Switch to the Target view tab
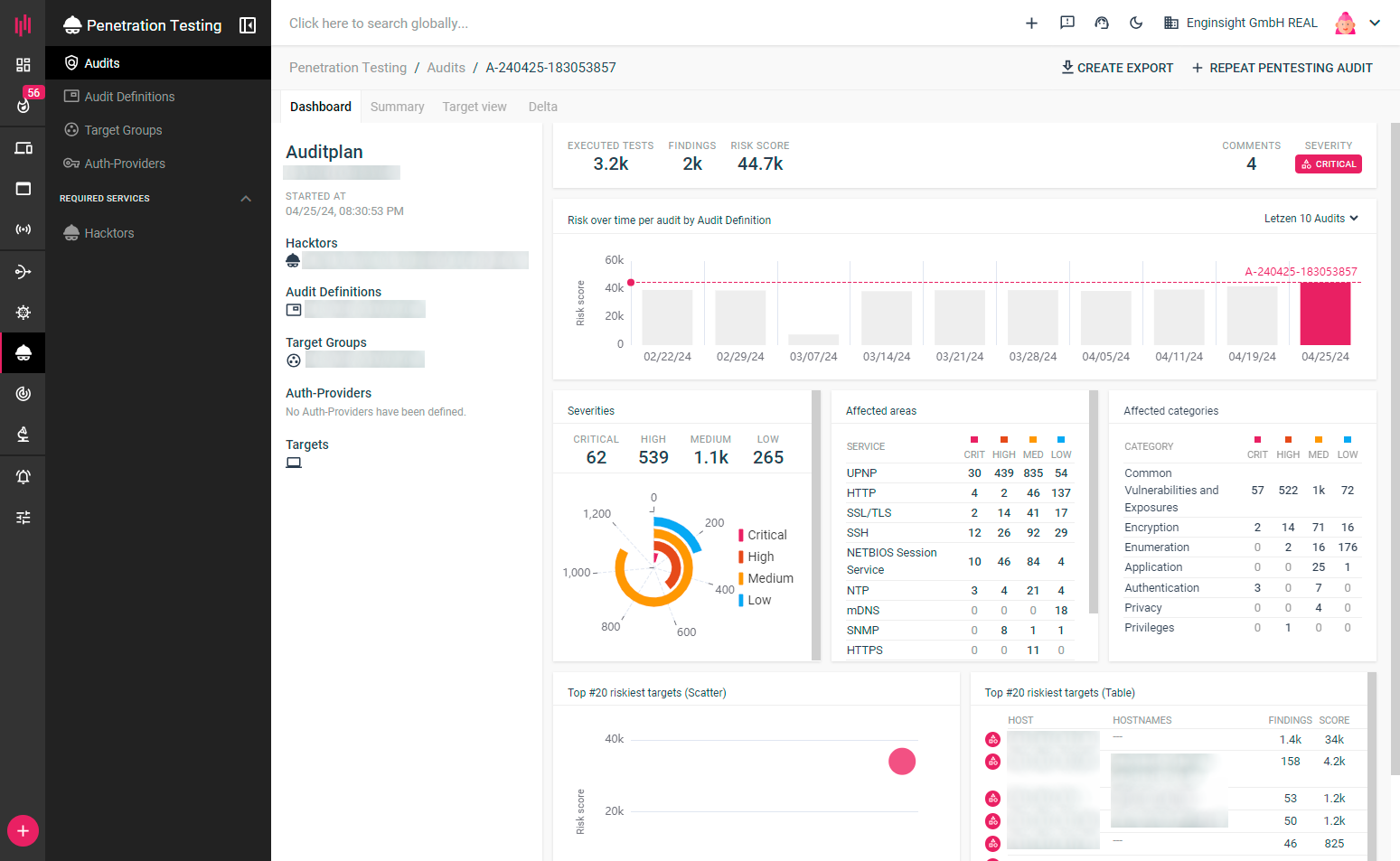1400x861 pixels. [x=474, y=107]
